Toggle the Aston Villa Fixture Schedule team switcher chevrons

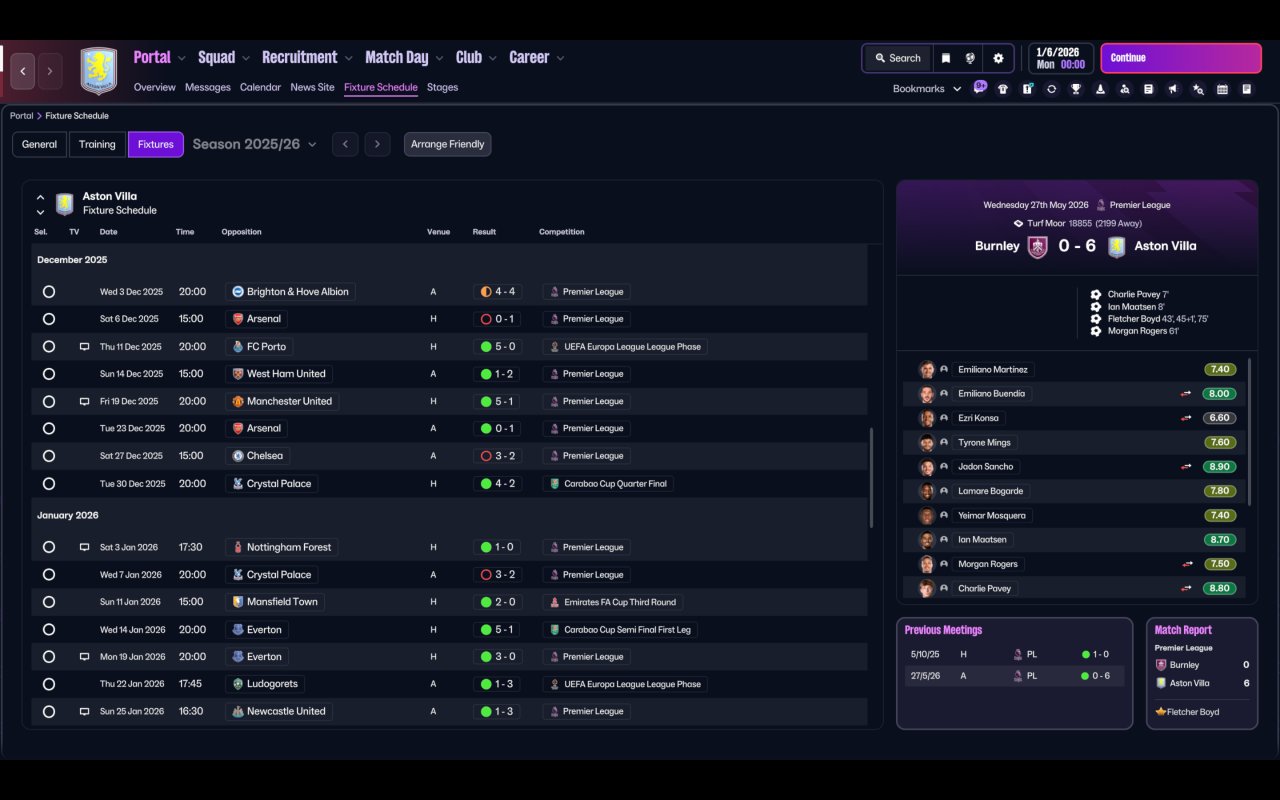[x=40, y=204]
